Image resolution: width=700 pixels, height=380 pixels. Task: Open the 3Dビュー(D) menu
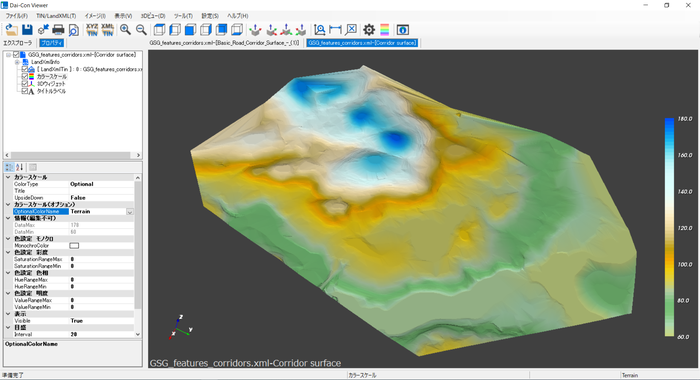(x=153, y=16)
